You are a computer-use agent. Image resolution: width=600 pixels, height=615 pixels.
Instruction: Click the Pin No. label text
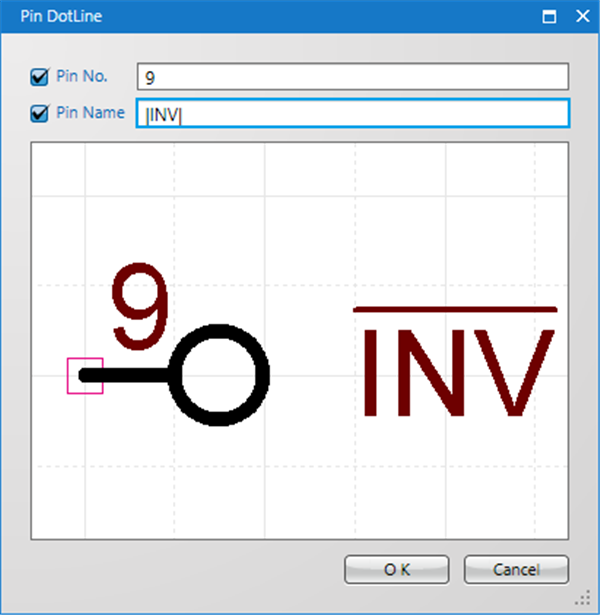coord(82,76)
